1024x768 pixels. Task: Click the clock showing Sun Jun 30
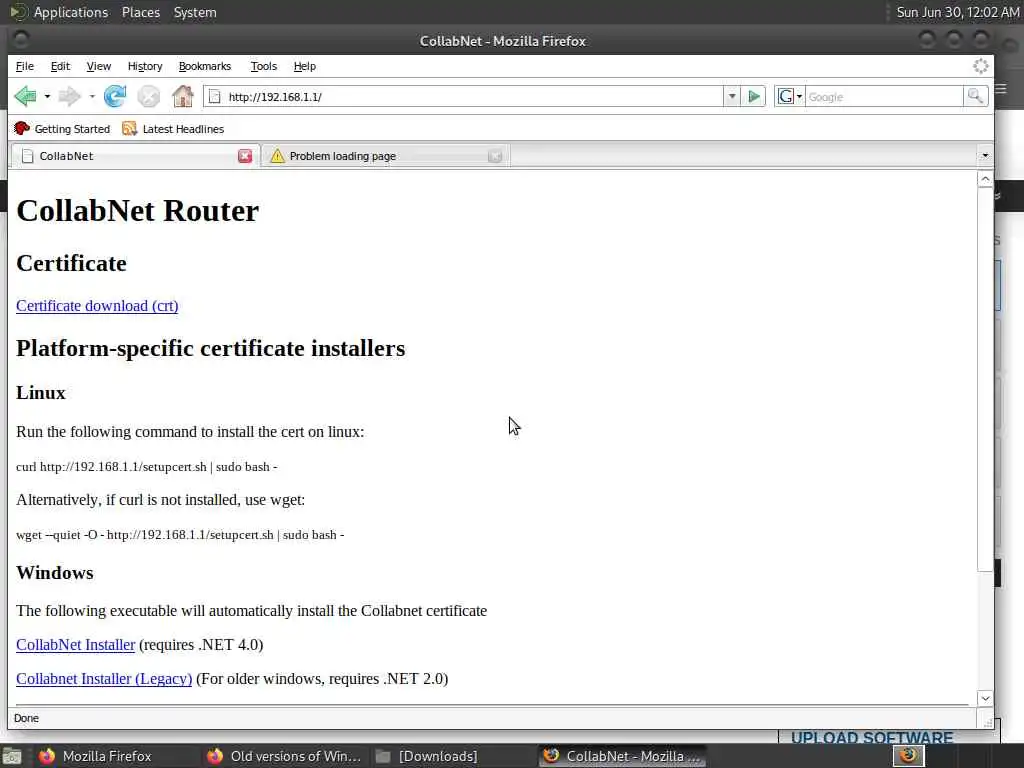click(957, 12)
